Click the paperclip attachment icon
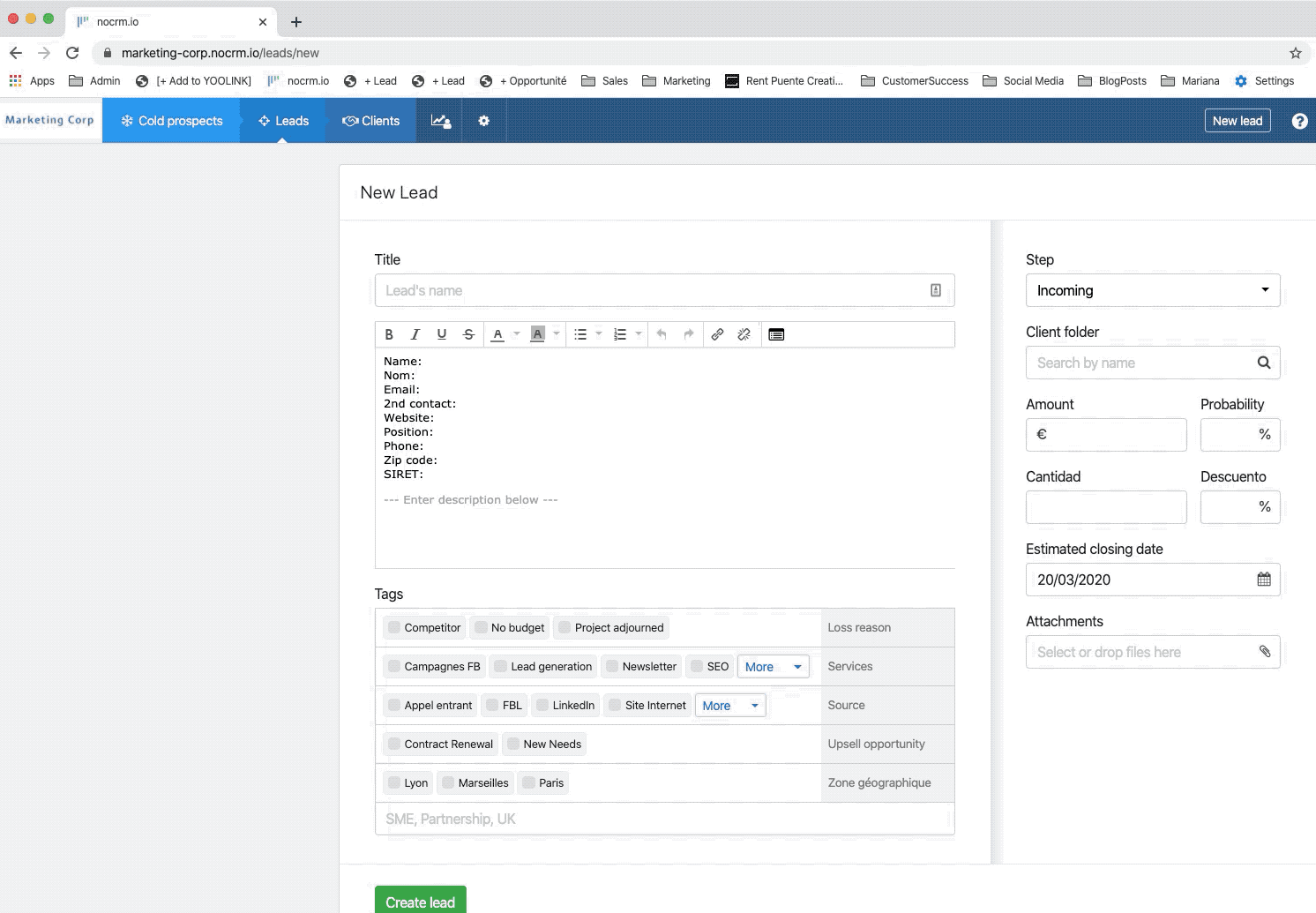 pyautogui.click(x=1264, y=652)
